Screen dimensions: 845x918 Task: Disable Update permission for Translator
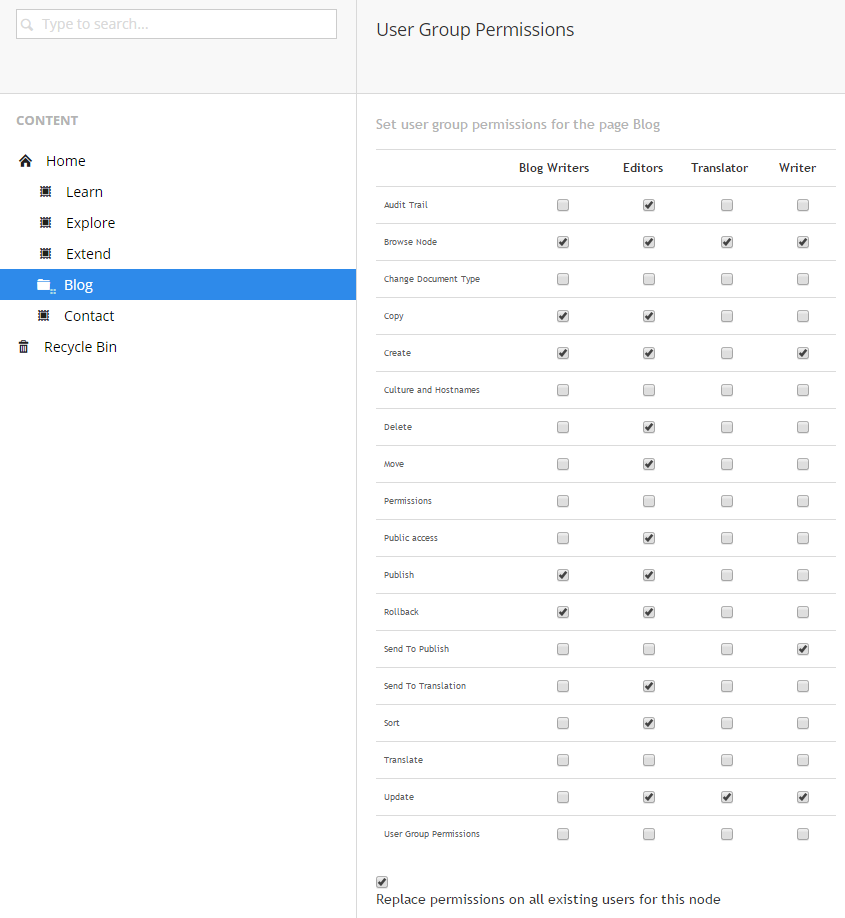727,797
